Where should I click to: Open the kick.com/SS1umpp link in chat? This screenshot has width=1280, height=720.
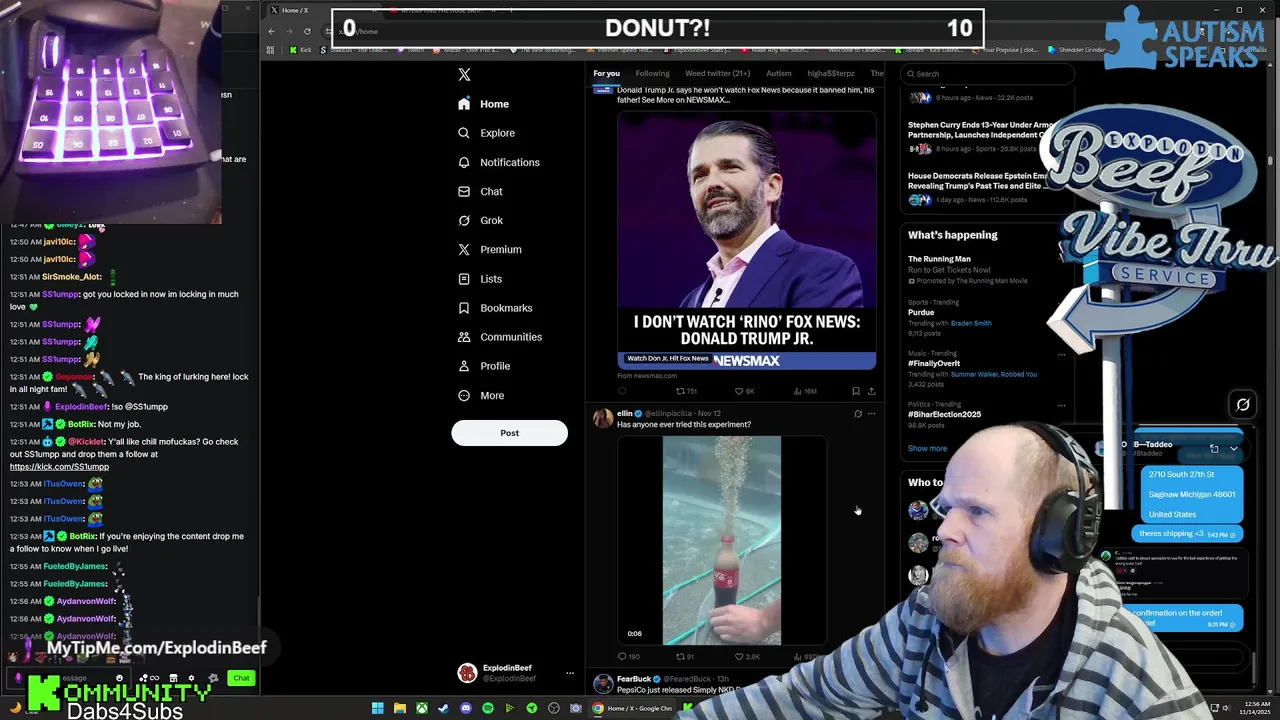59,467
